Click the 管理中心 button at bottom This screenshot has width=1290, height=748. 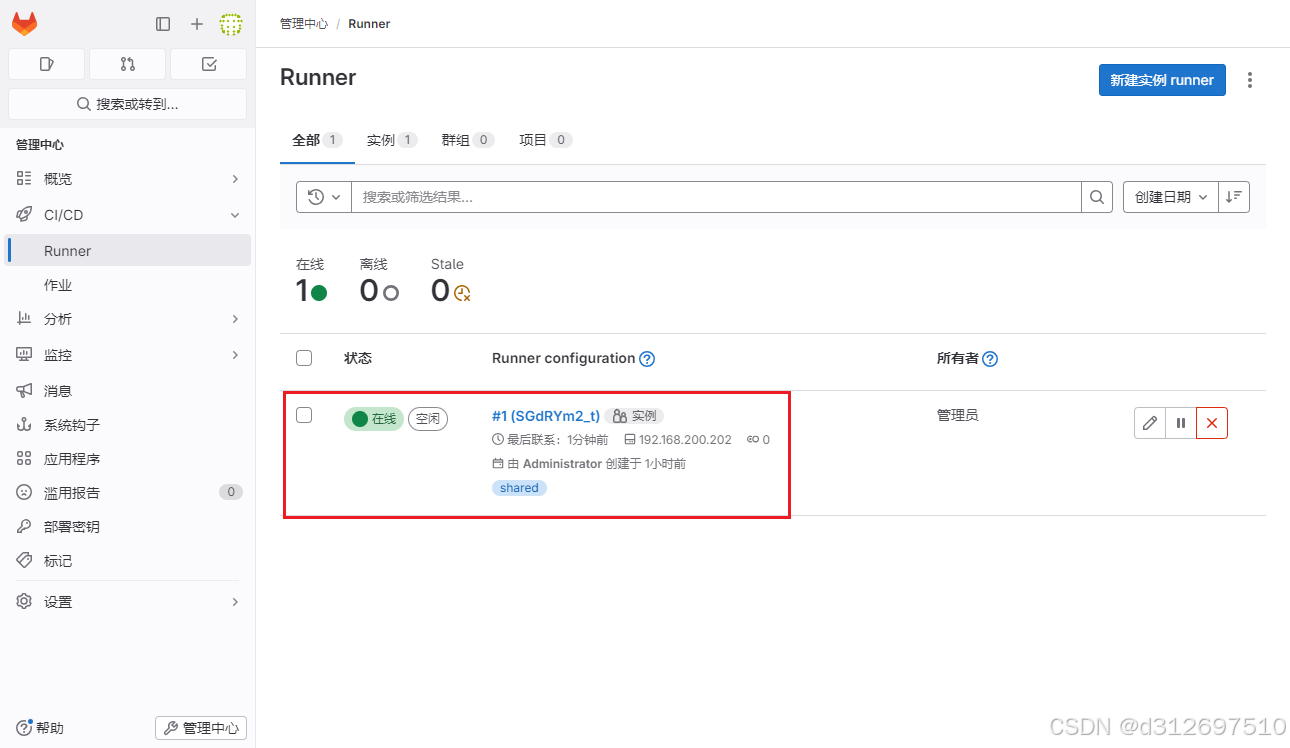(x=201, y=728)
